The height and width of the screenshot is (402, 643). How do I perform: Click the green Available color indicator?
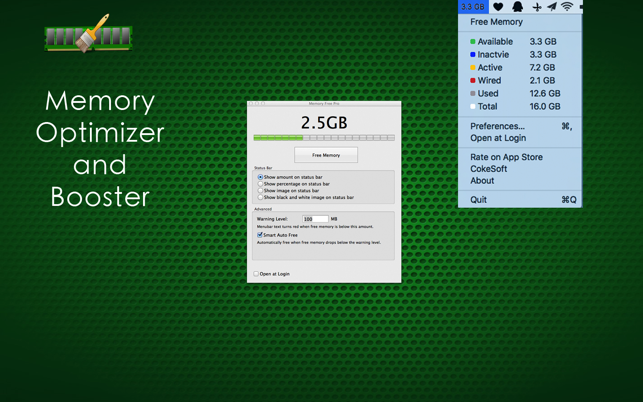coord(473,42)
